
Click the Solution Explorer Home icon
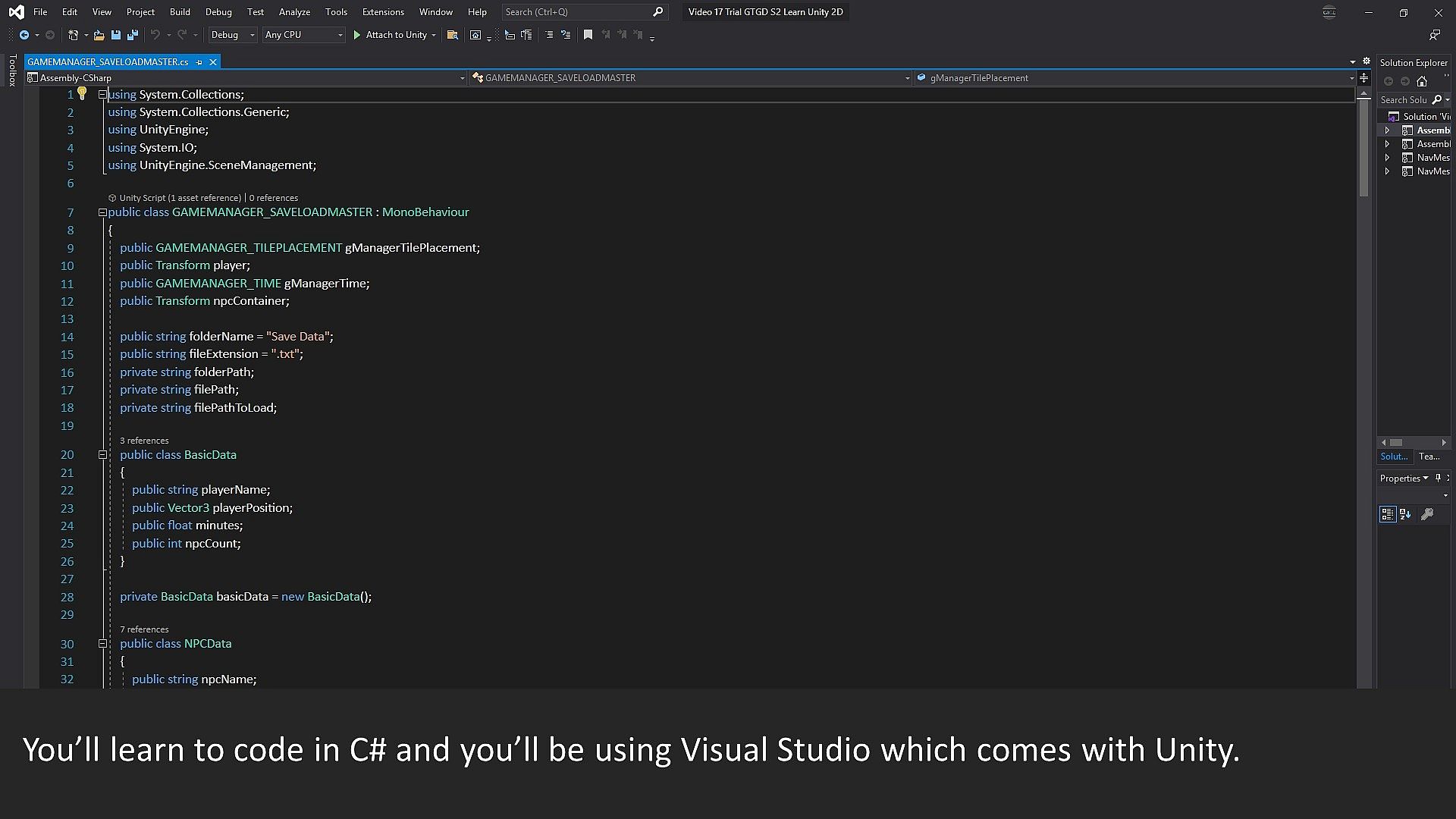pos(1422,81)
